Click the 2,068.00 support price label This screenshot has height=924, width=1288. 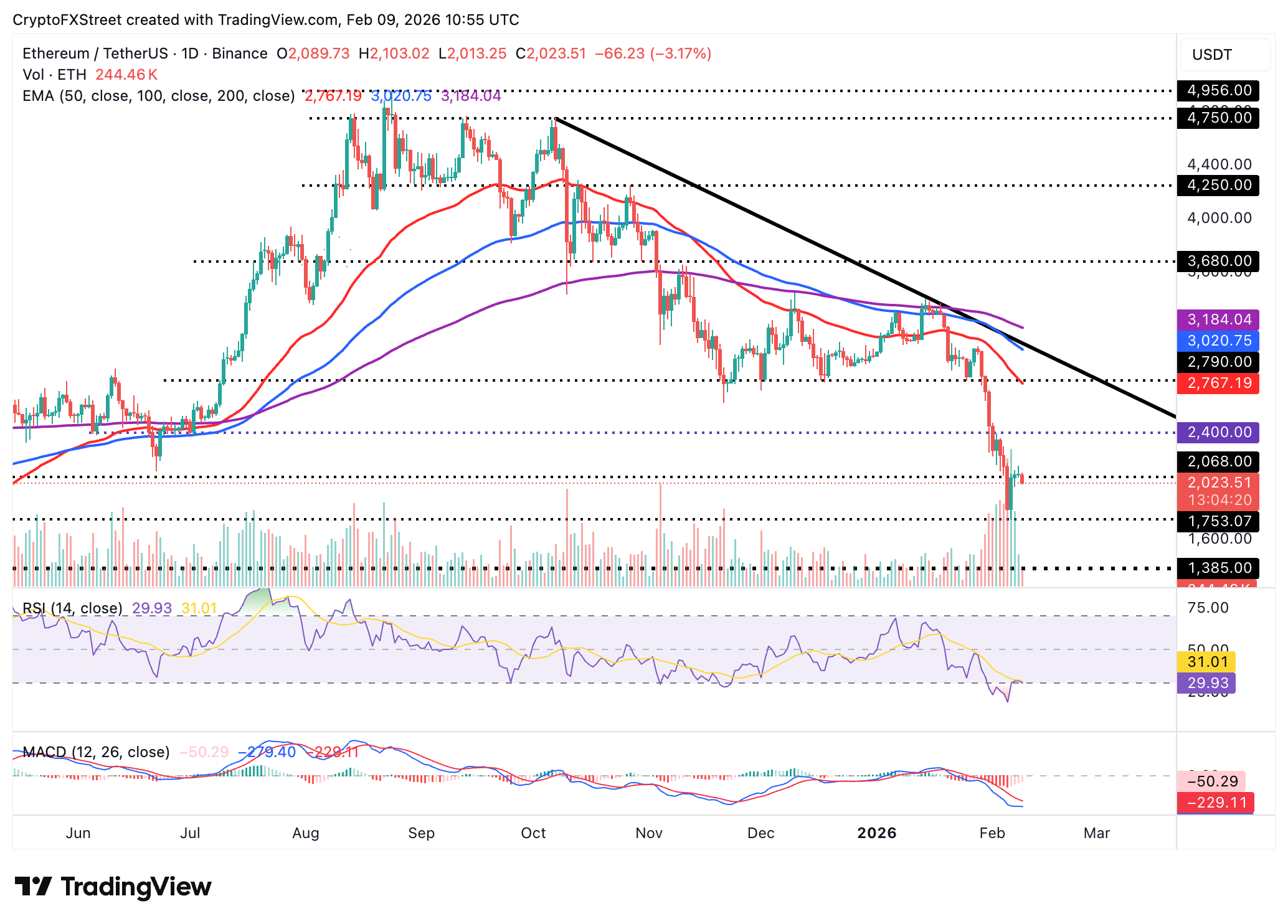1218,461
